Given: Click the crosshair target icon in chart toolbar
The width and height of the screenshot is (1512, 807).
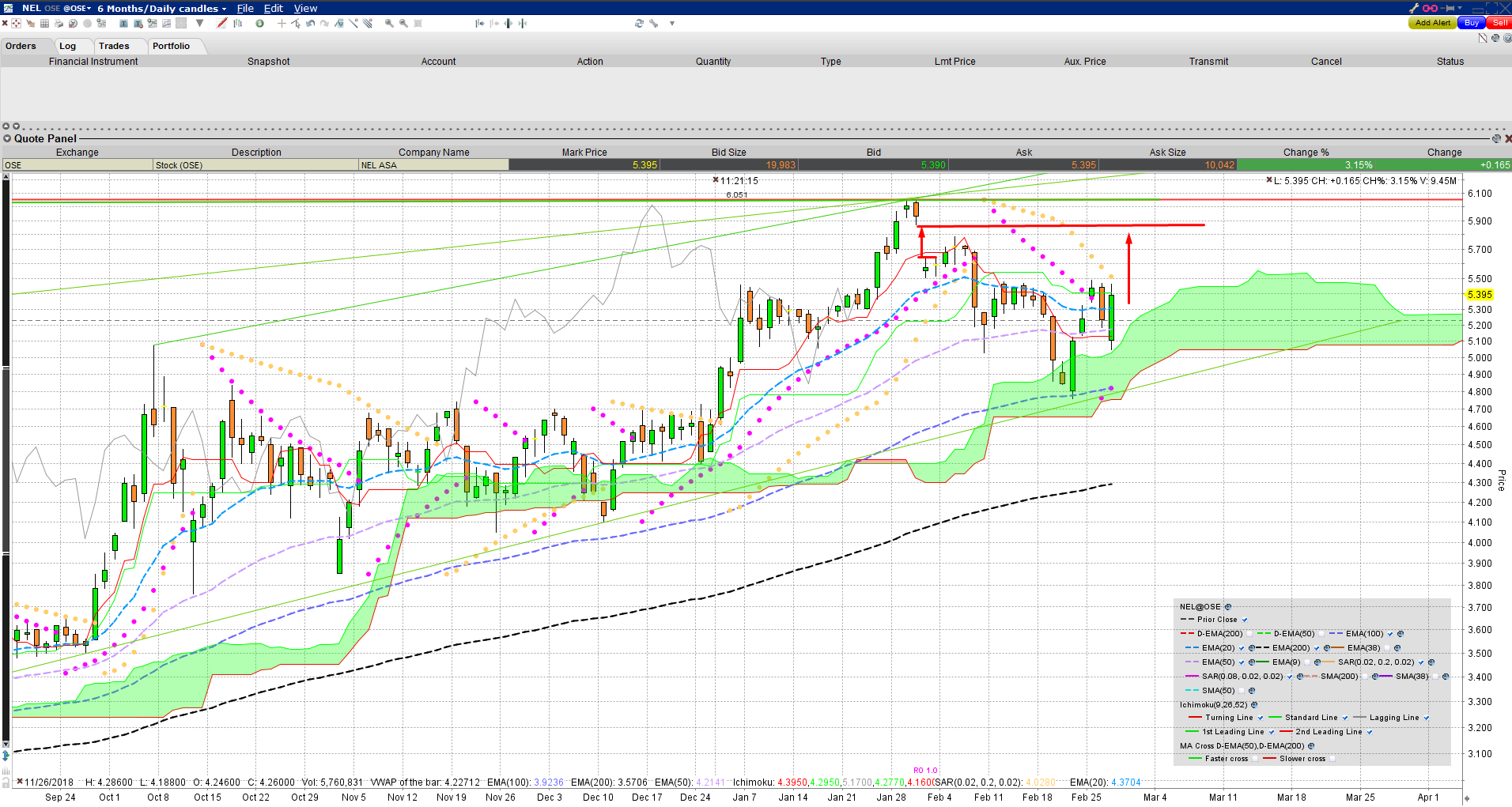Looking at the screenshot, I should [x=16, y=23].
